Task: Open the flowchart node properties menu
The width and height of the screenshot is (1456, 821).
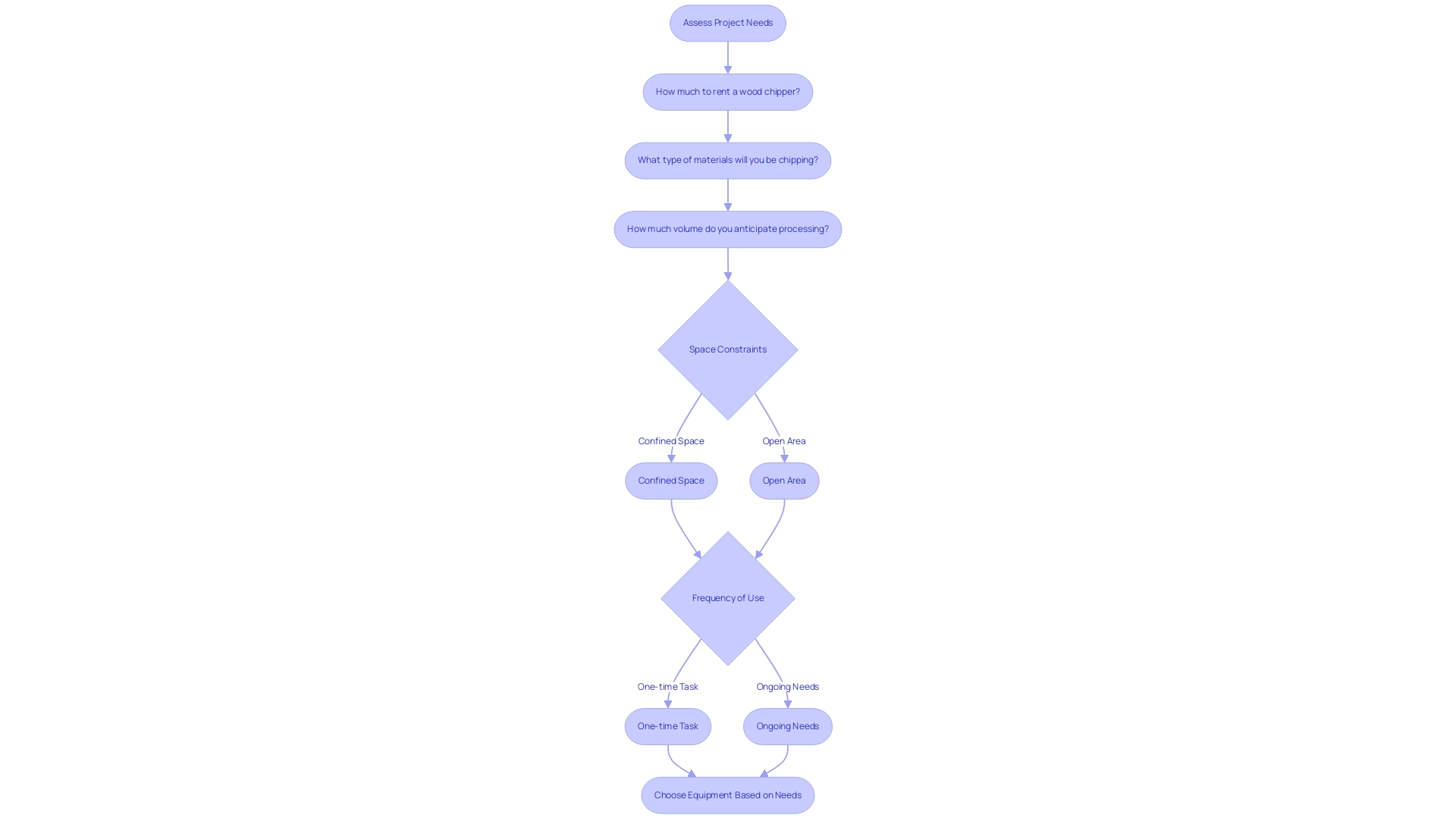Action: pos(728,22)
